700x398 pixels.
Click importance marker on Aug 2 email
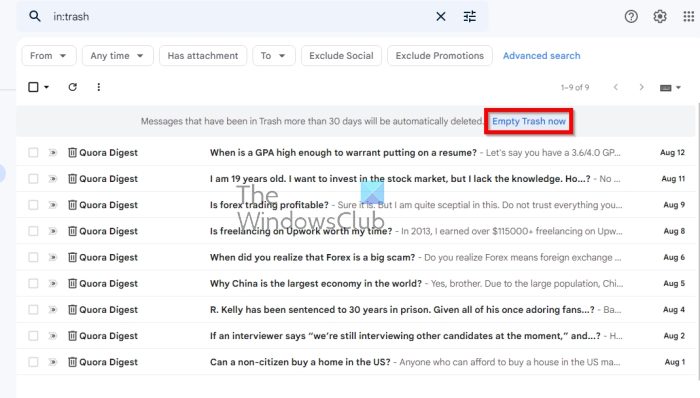pyautogui.click(x=53, y=336)
